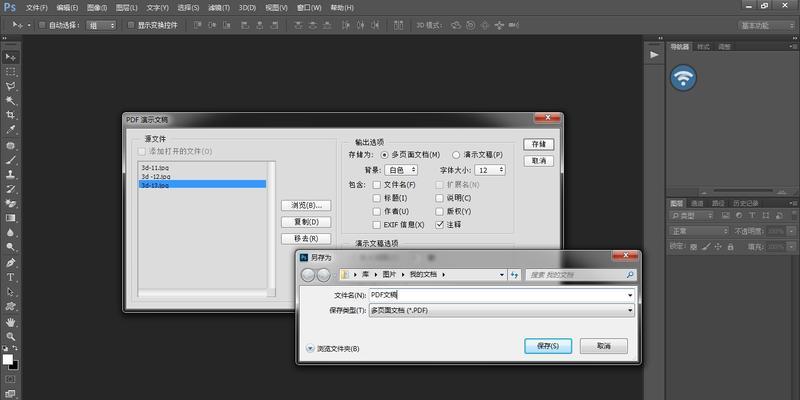The width and height of the screenshot is (800, 400).
Task: Select the Pen tool
Action: pos(10,263)
